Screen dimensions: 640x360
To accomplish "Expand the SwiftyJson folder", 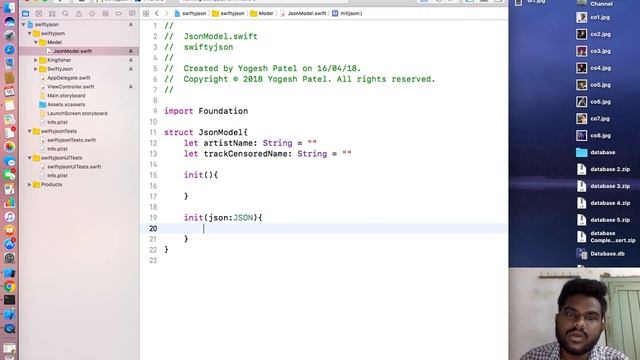I will (36, 69).
